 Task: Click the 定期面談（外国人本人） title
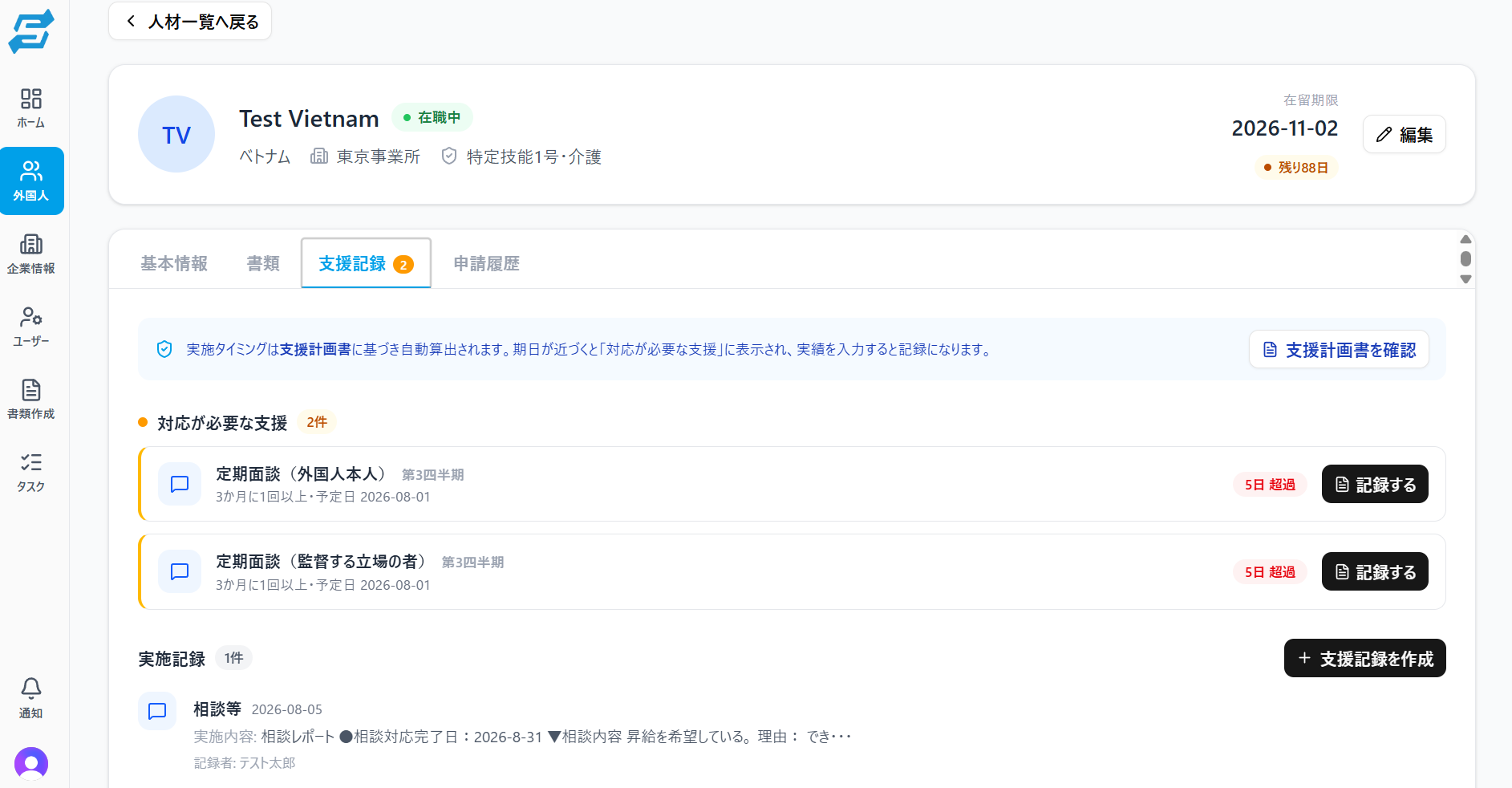pyautogui.click(x=302, y=473)
